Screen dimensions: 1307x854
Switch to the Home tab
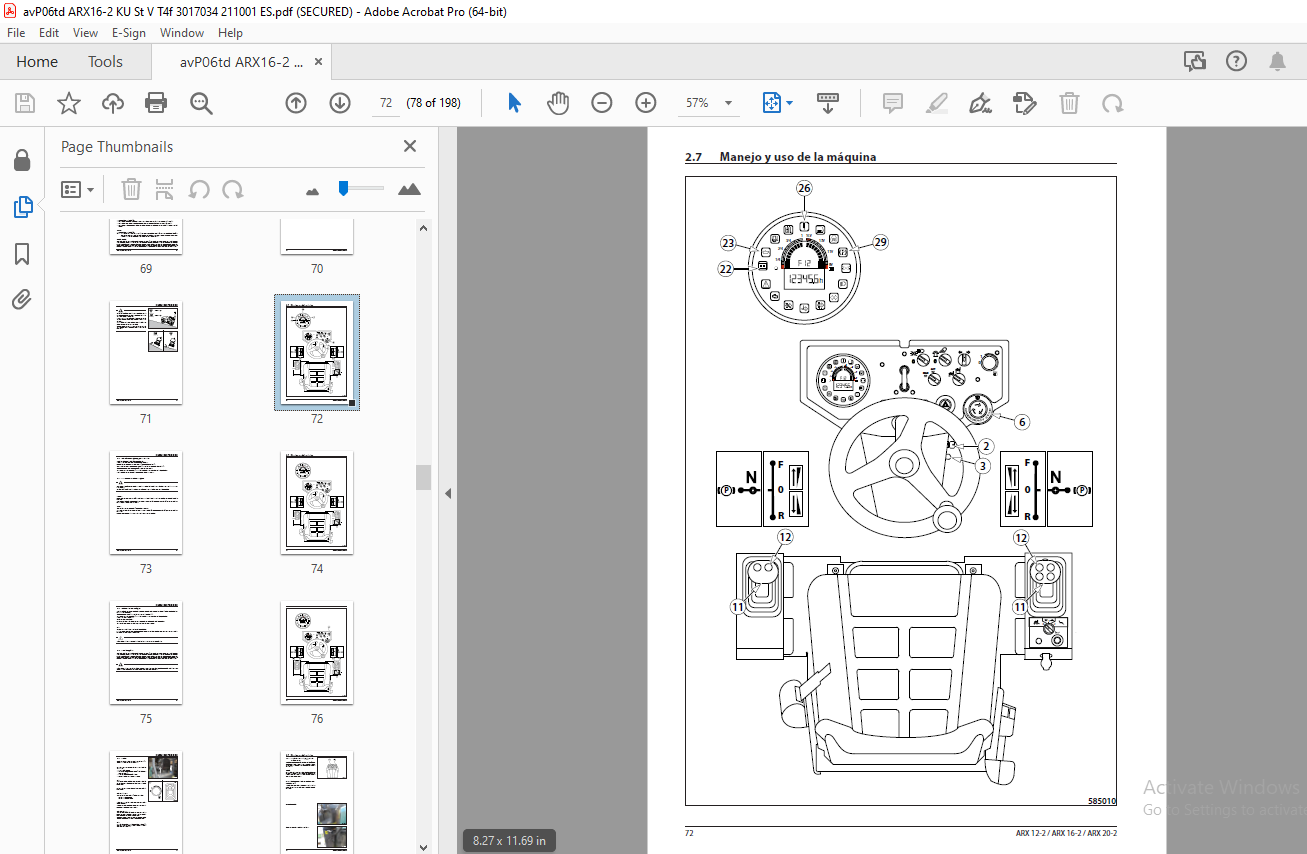point(37,62)
